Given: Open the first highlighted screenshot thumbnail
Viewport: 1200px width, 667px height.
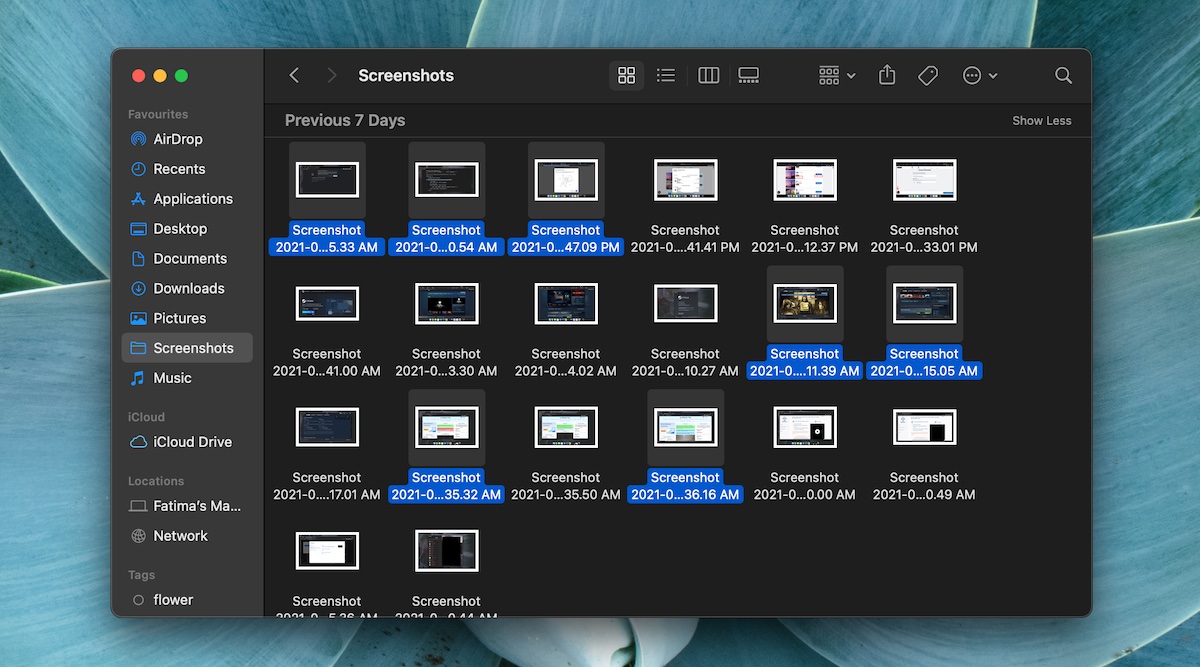Looking at the screenshot, I should 327,178.
